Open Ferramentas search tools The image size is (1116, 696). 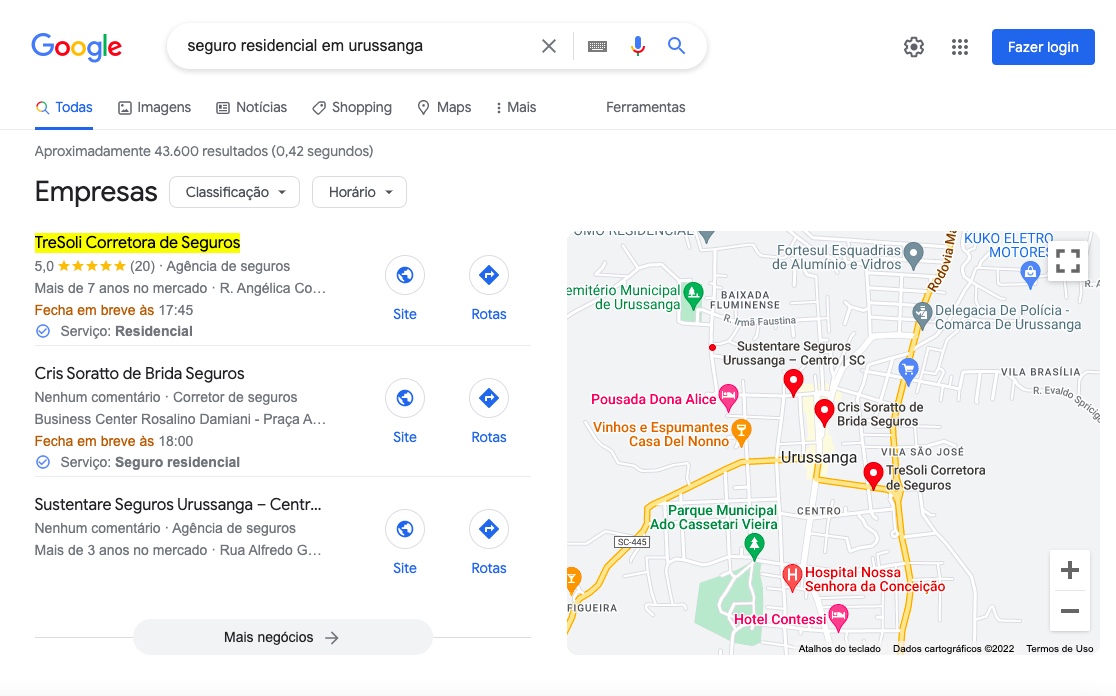pos(646,107)
